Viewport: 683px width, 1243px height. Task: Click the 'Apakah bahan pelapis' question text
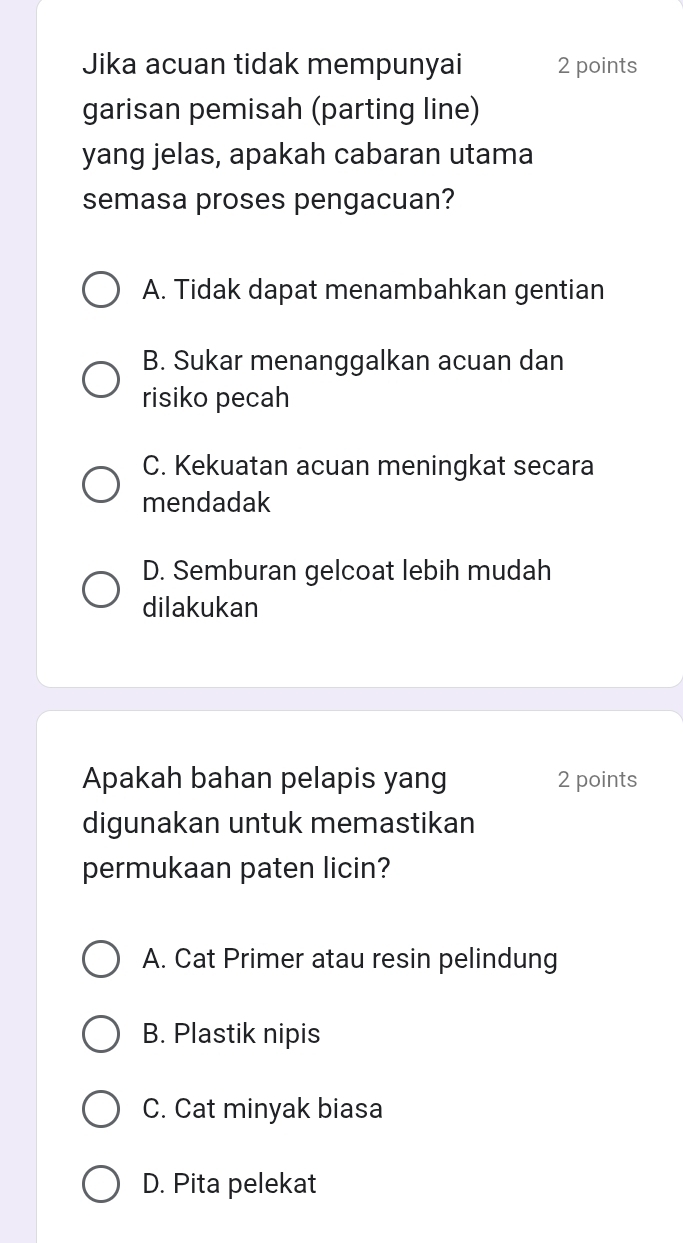pyautogui.click(x=266, y=778)
